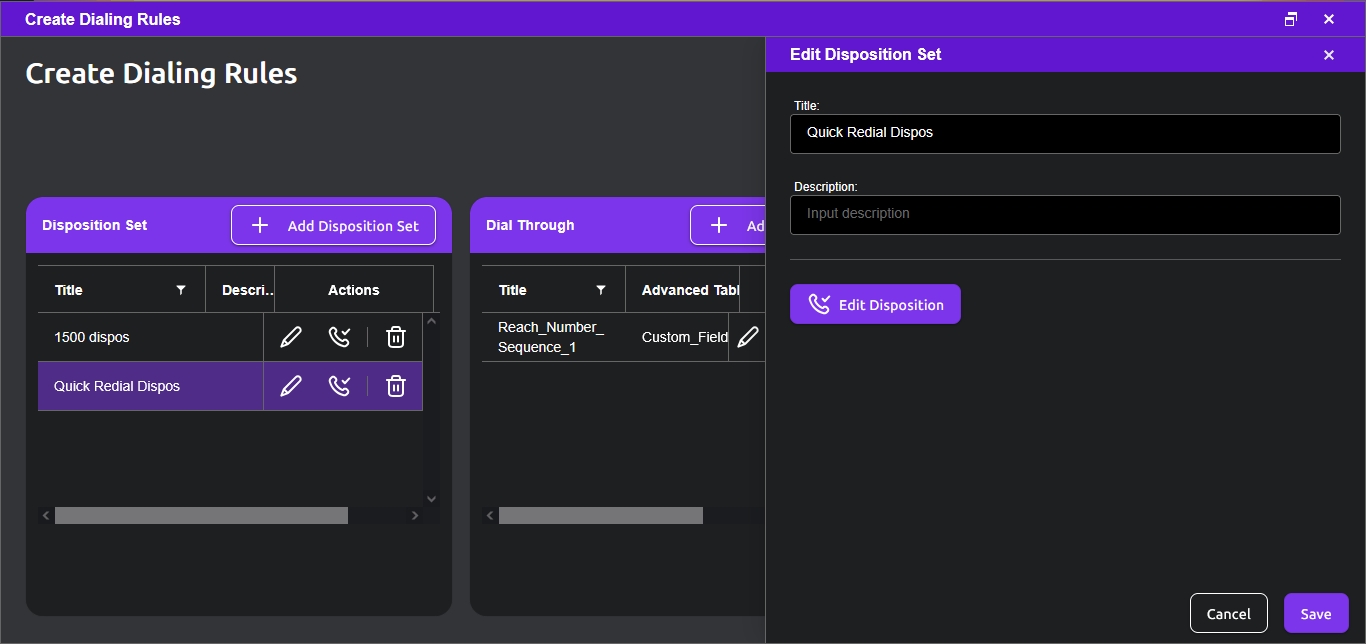
Task: Click scroll-right arrow of Disposition Set table
Action: [x=415, y=515]
